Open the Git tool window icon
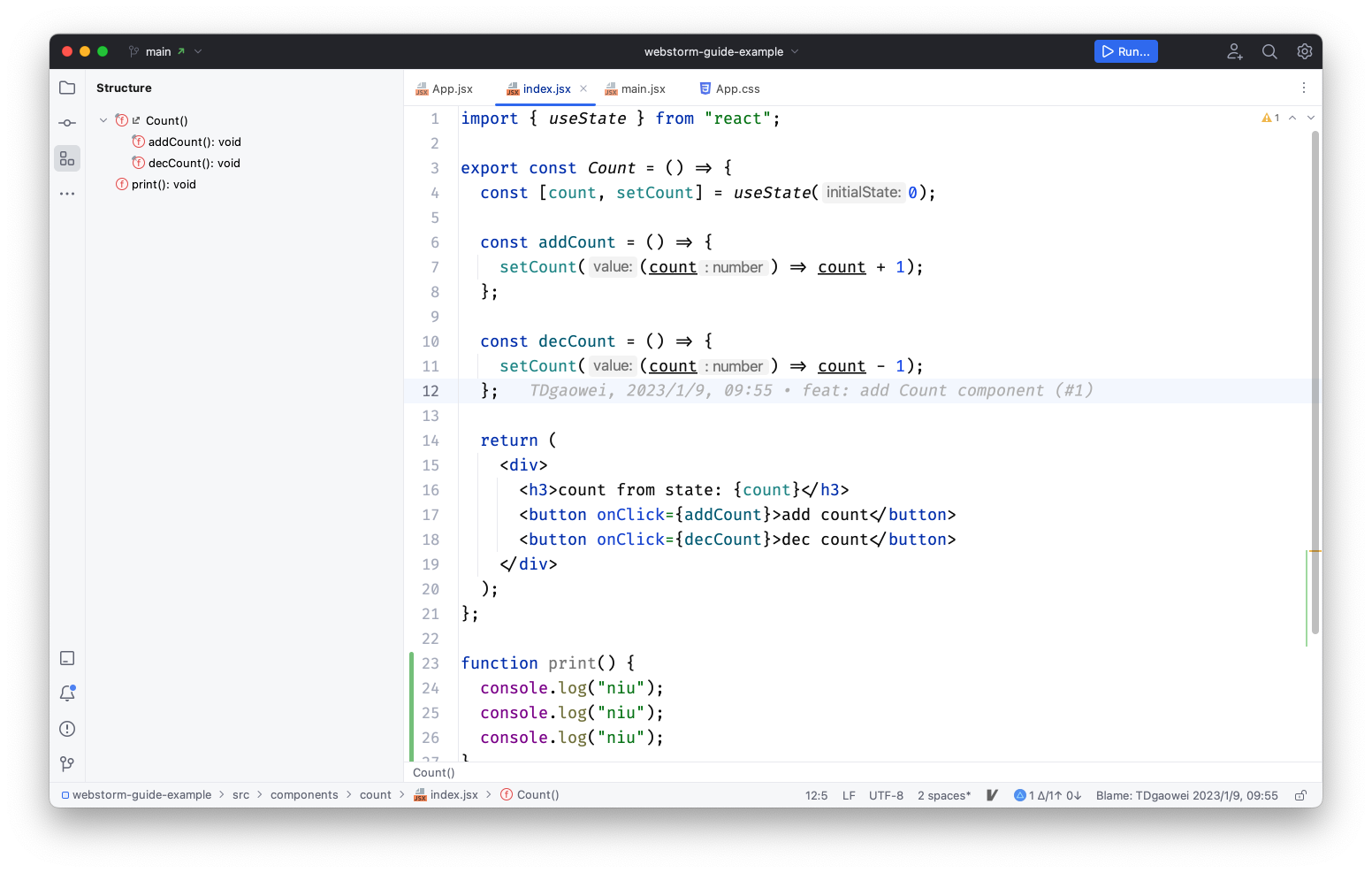The height and width of the screenshot is (873, 1372). [x=67, y=763]
